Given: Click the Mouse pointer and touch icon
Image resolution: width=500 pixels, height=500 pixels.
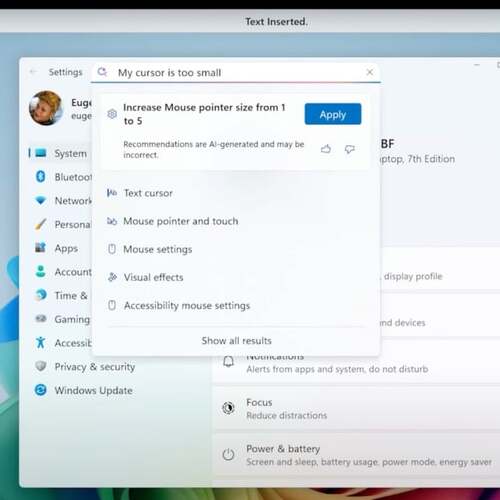Looking at the screenshot, I should pyautogui.click(x=112, y=221).
